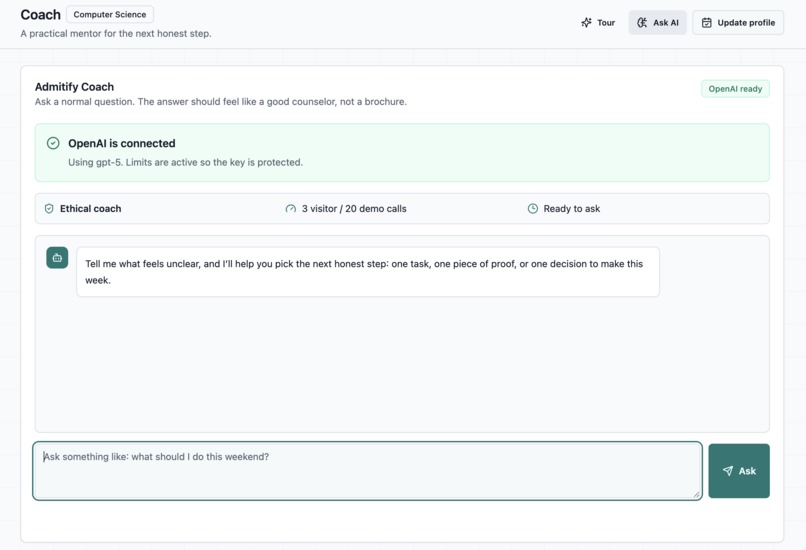
Task: Click the Ready to ask clock icon
Action: [533, 209]
